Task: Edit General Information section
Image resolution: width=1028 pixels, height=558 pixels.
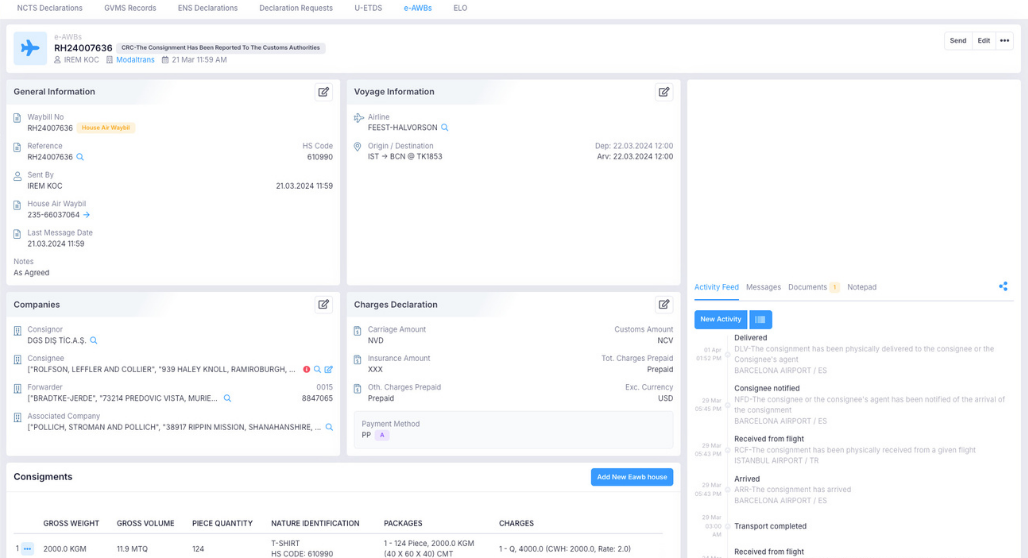Action: (324, 92)
